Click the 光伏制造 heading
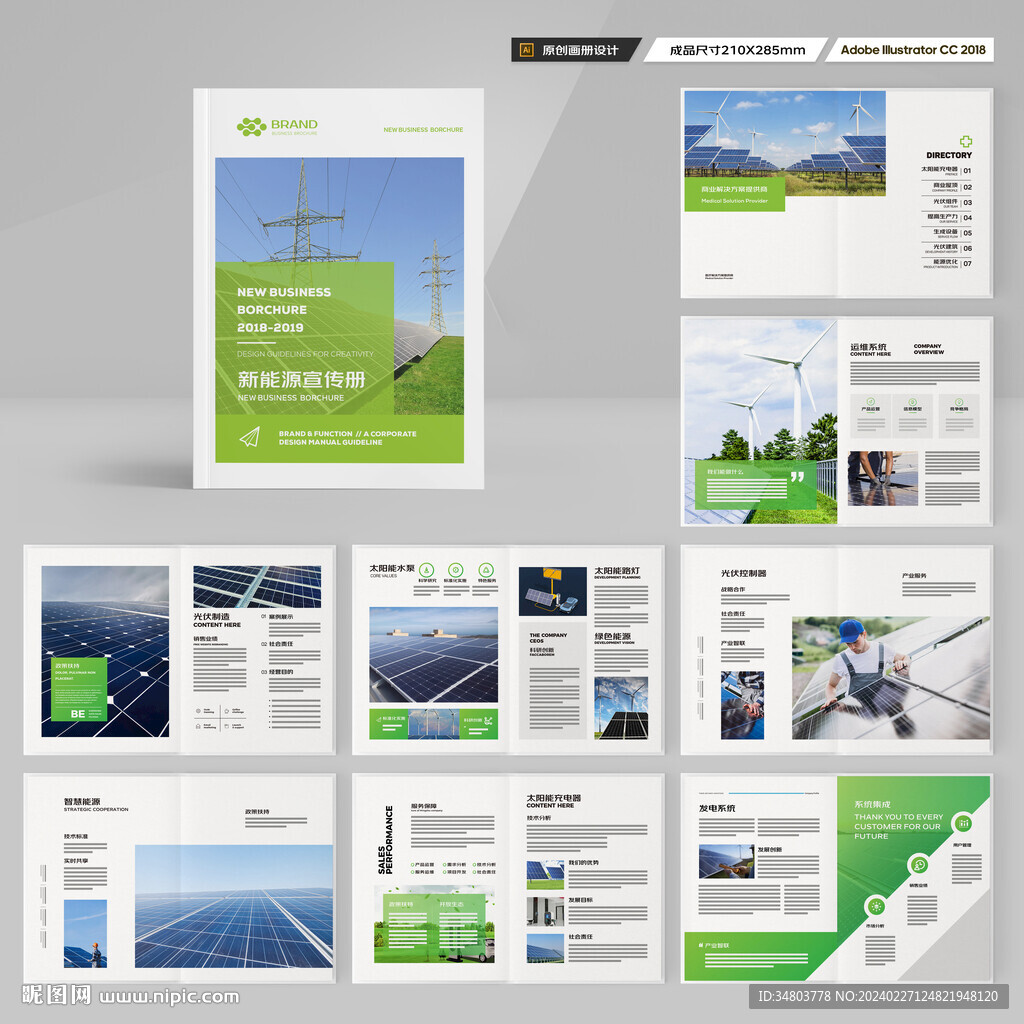The height and width of the screenshot is (1024, 1024). point(211,616)
